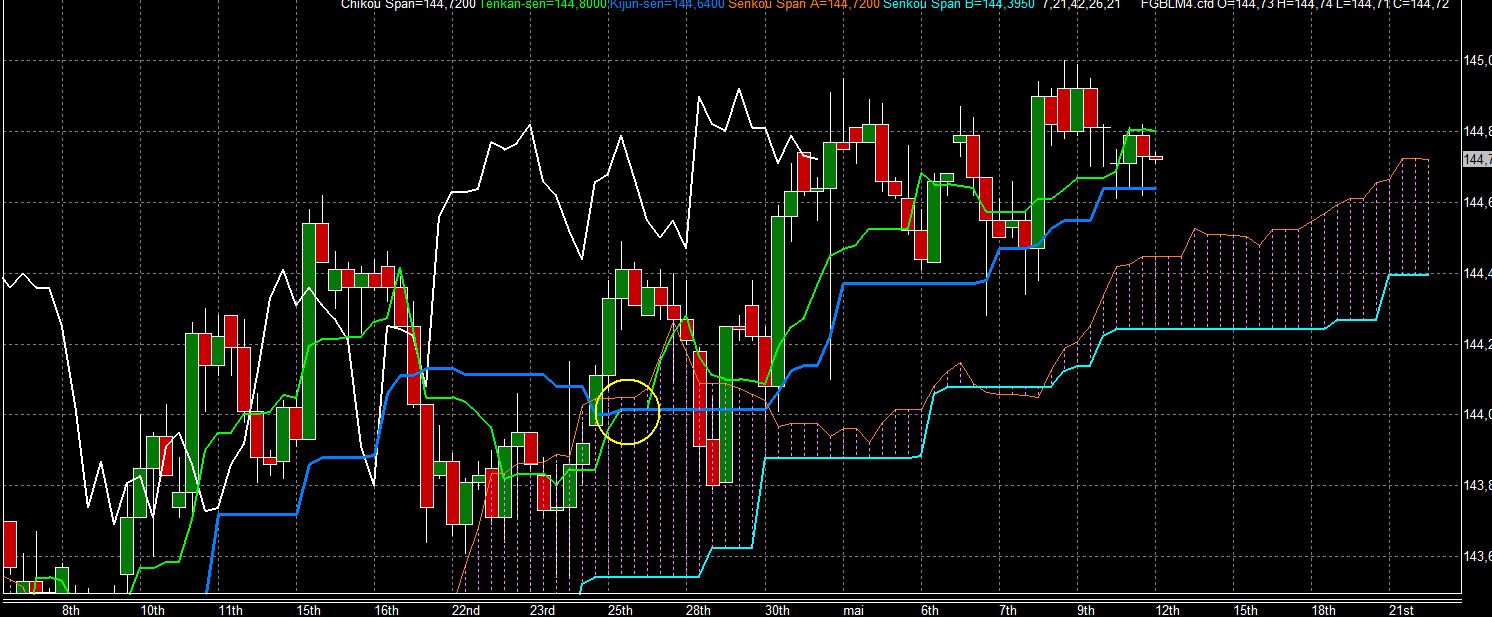Viewport: 1492px width, 617px height.
Task: Click the 9th date label on time axis
Action: coord(1086,609)
